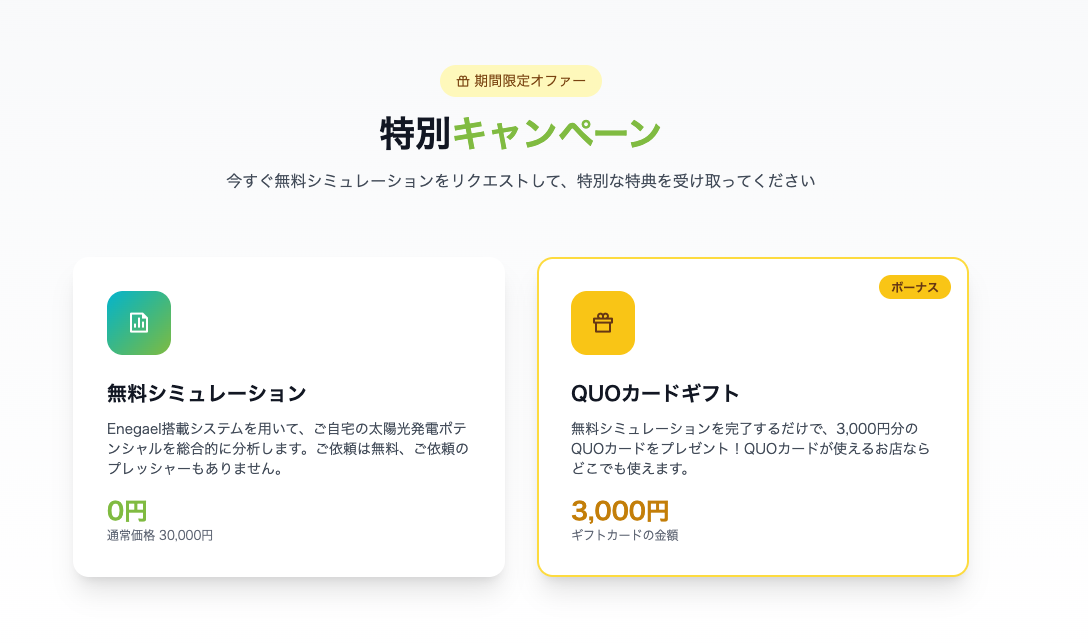Click the ボーナス label on the QUO card
This screenshot has width=1088, height=644.
click(914, 287)
